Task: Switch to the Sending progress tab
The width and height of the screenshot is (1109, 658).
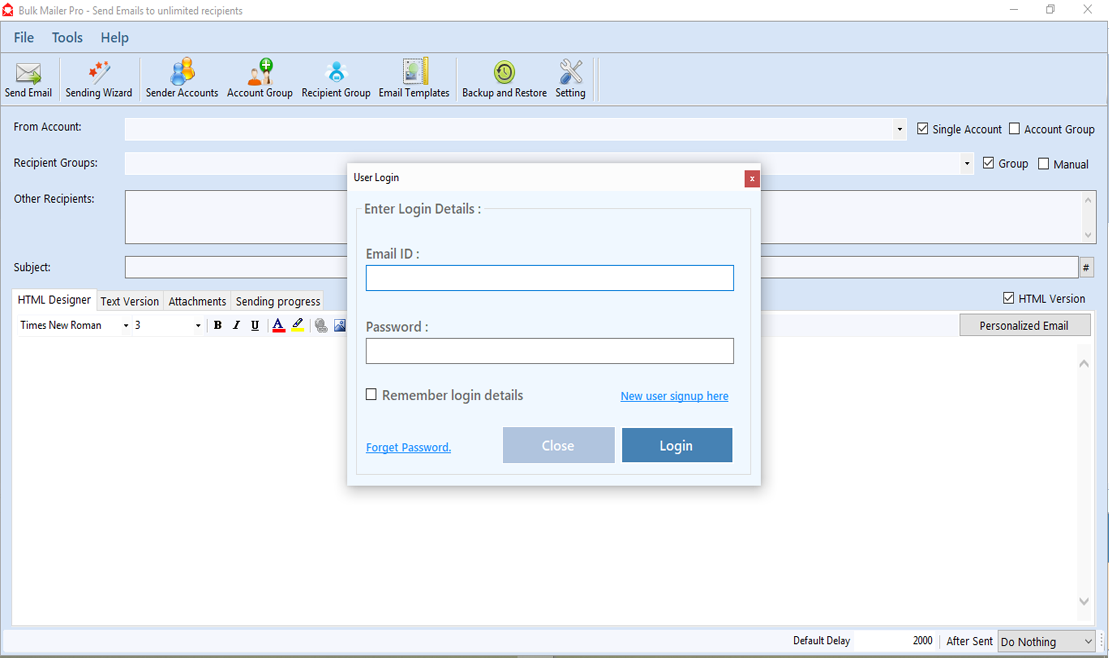Action: [x=278, y=301]
